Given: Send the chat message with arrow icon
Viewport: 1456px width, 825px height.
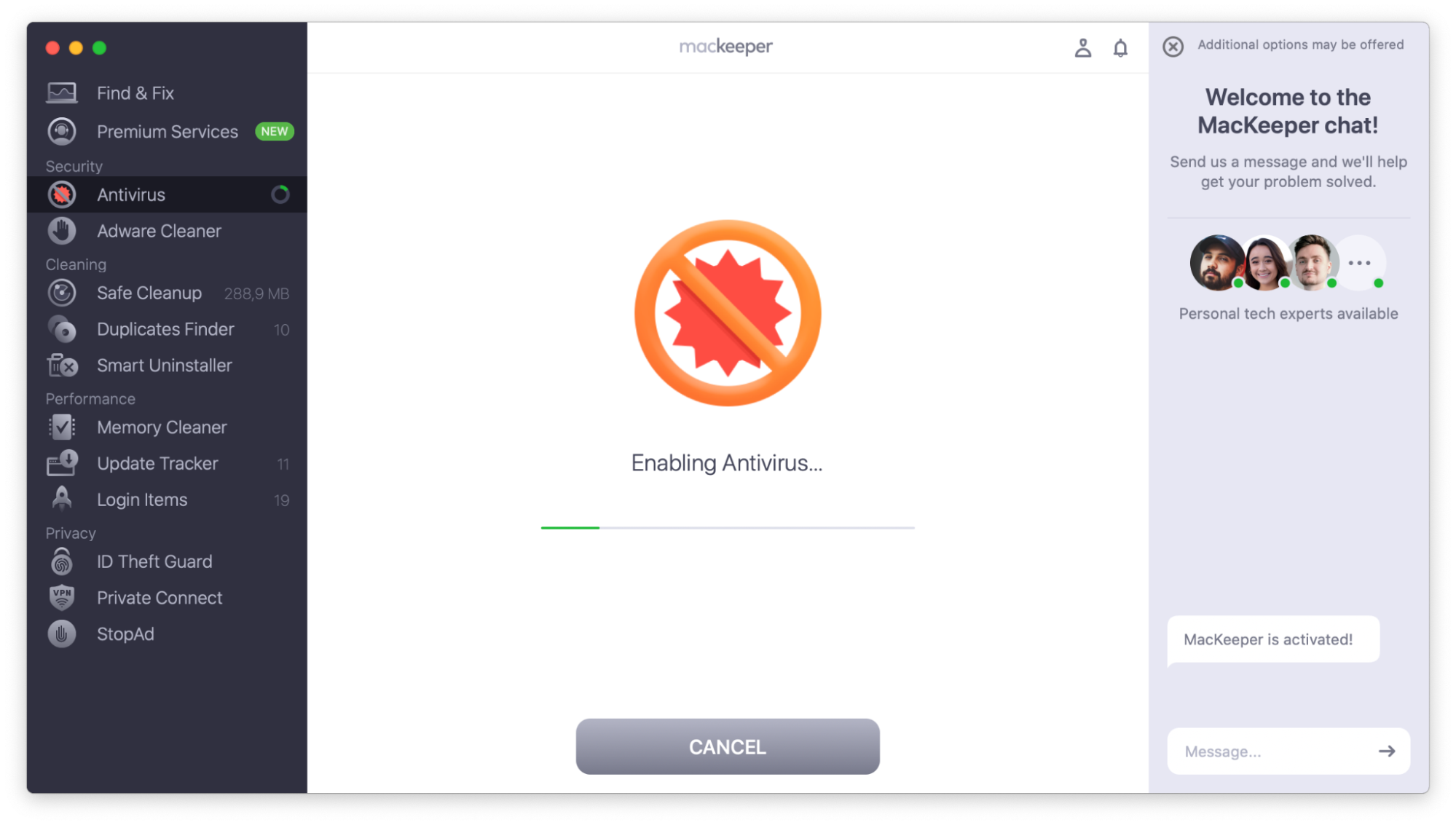Looking at the screenshot, I should pyautogui.click(x=1387, y=751).
